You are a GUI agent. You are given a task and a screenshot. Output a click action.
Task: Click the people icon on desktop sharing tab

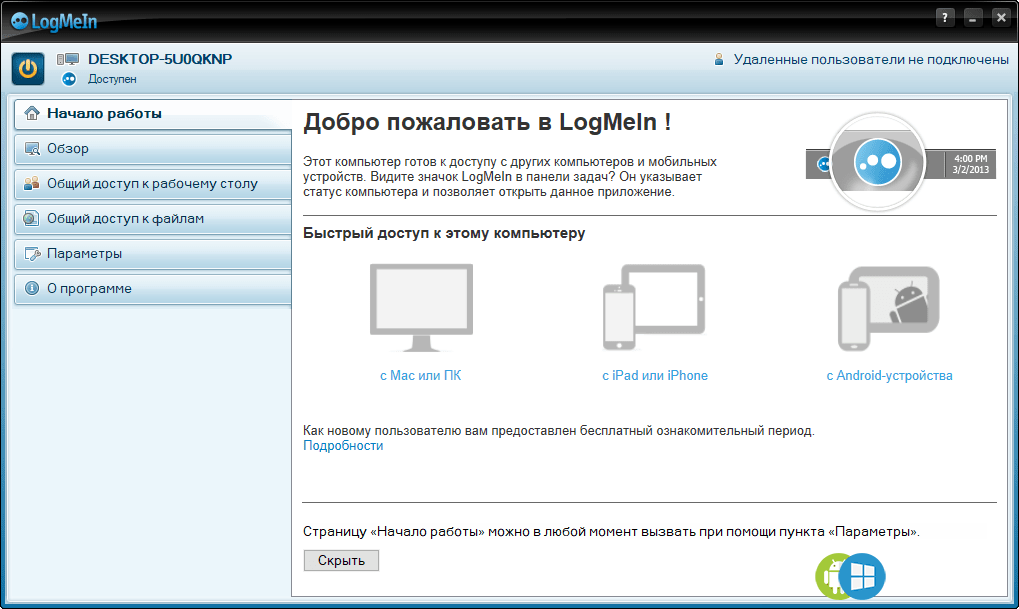(x=32, y=183)
